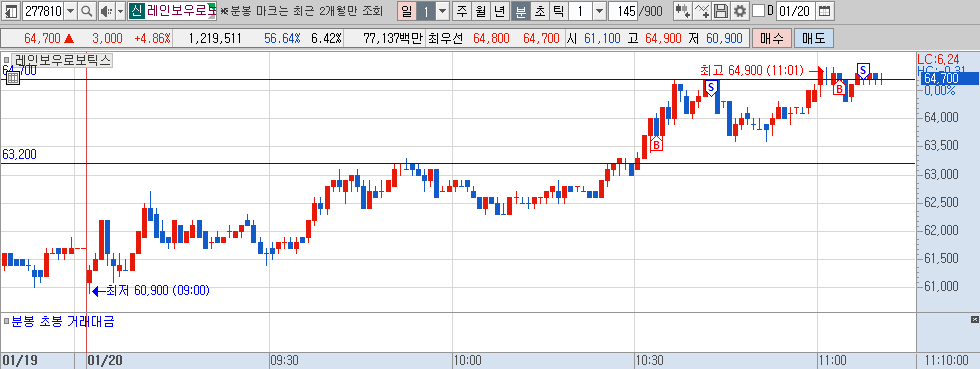Viewport: 980px width, 369px height.
Task: Click the 신 badge beside the stock name
Action: click(137, 11)
